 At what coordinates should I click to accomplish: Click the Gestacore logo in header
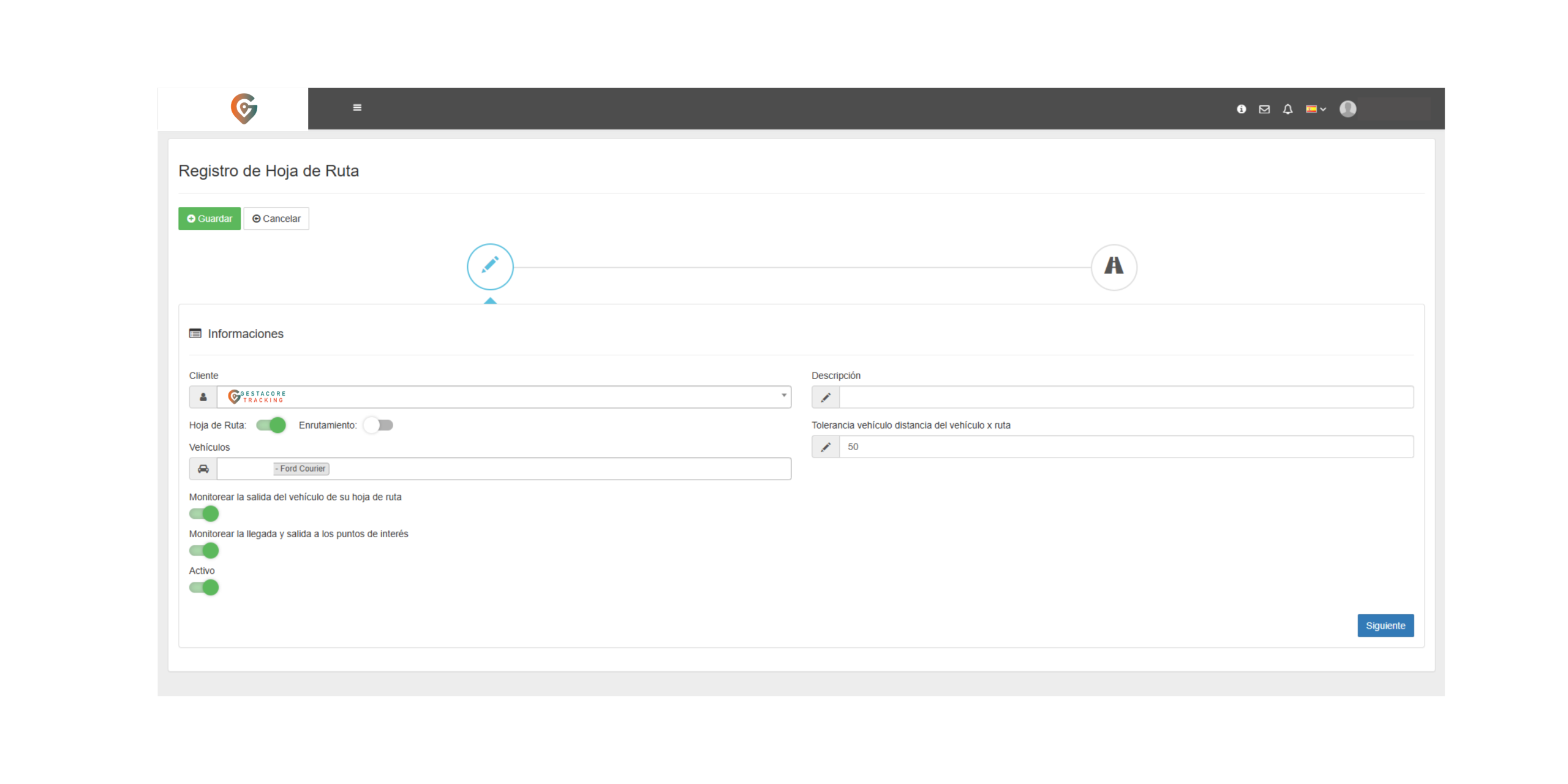click(244, 108)
